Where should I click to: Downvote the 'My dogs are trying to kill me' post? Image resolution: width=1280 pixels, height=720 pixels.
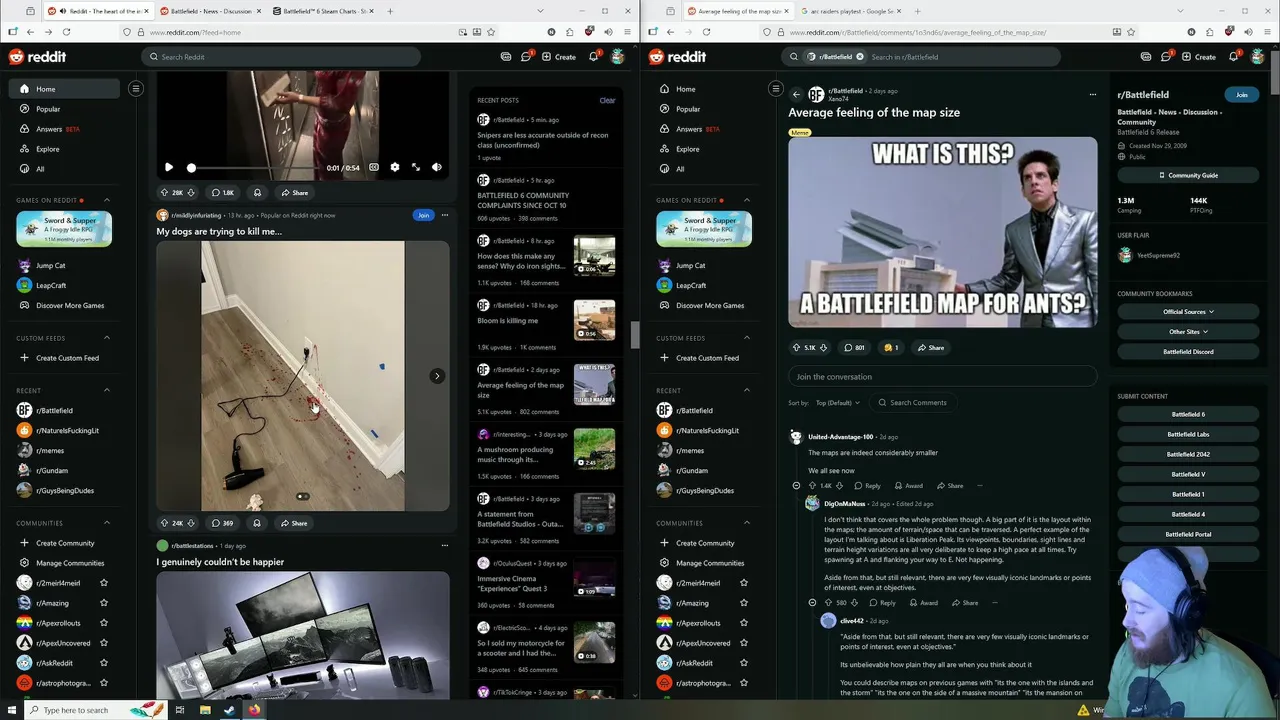[x=191, y=523]
